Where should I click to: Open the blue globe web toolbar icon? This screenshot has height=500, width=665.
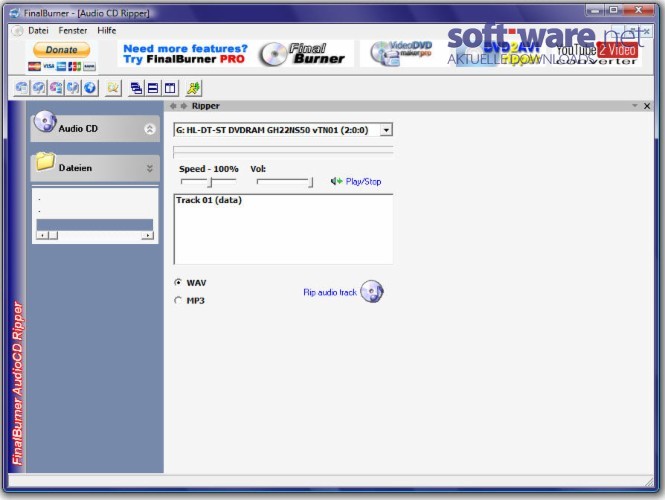(90, 88)
